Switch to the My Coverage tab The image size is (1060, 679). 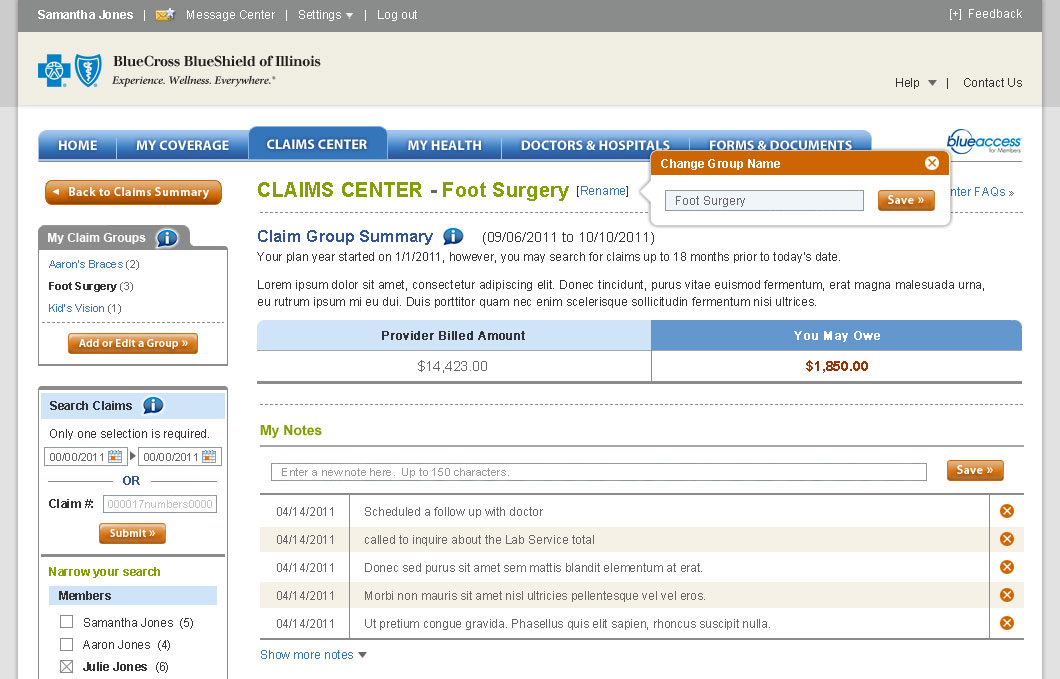(182, 145)
